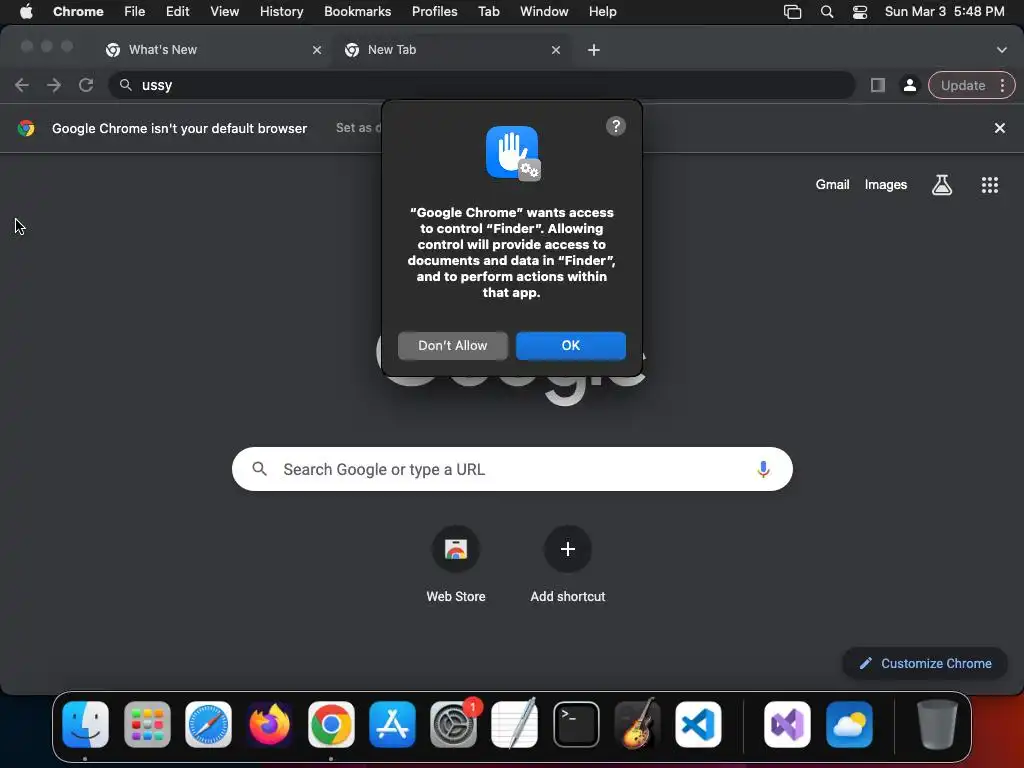Open the History menu
The height and width of the screenshot is (768, 1024).
(x=281, y=12)
